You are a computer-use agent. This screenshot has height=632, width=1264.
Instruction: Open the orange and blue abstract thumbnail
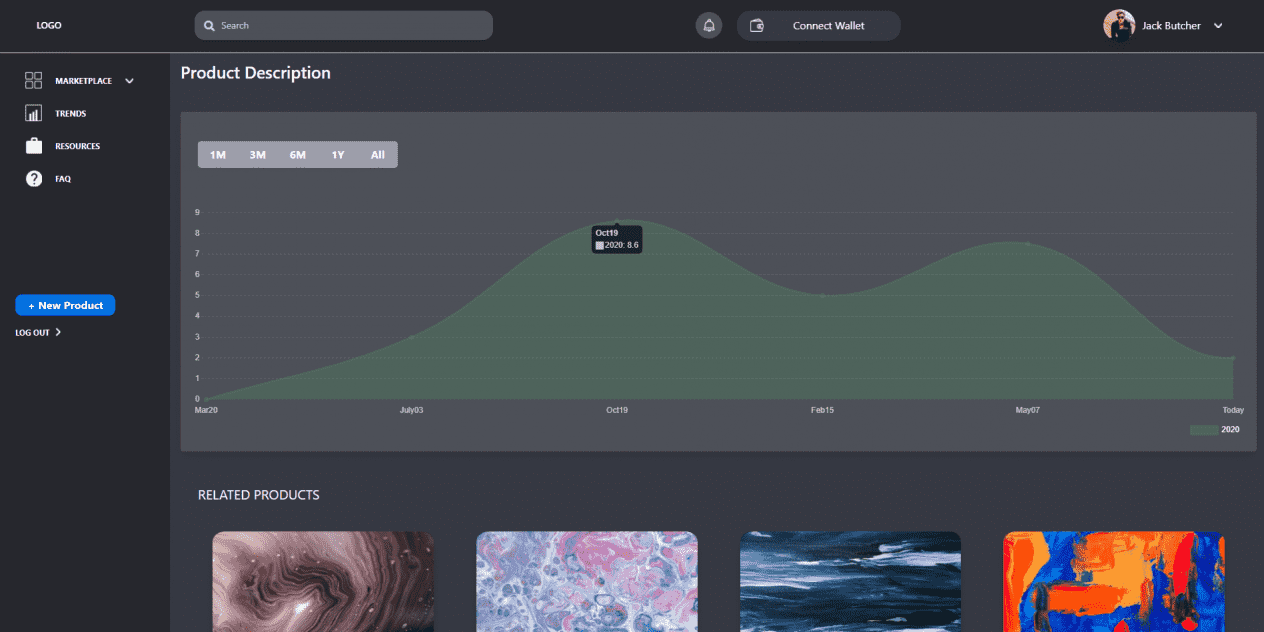(1114, 581)
